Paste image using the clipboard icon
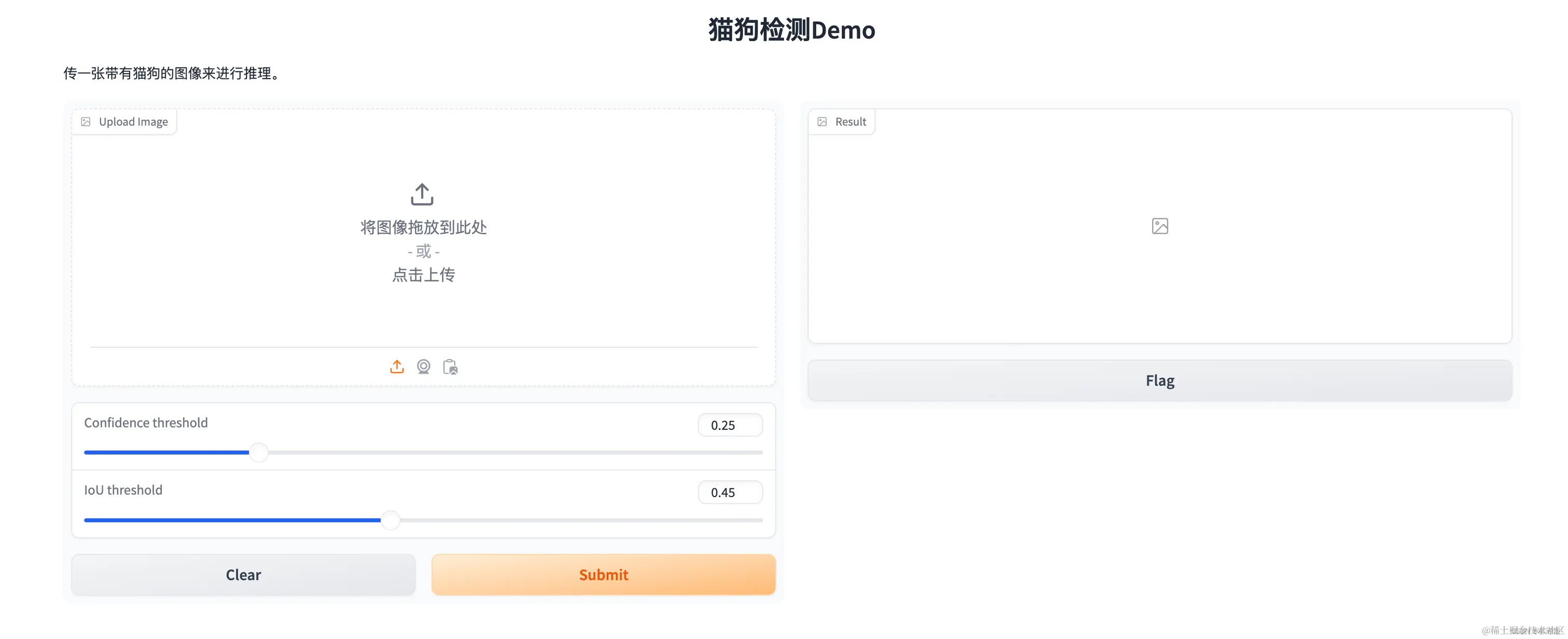 coord(451,366)
